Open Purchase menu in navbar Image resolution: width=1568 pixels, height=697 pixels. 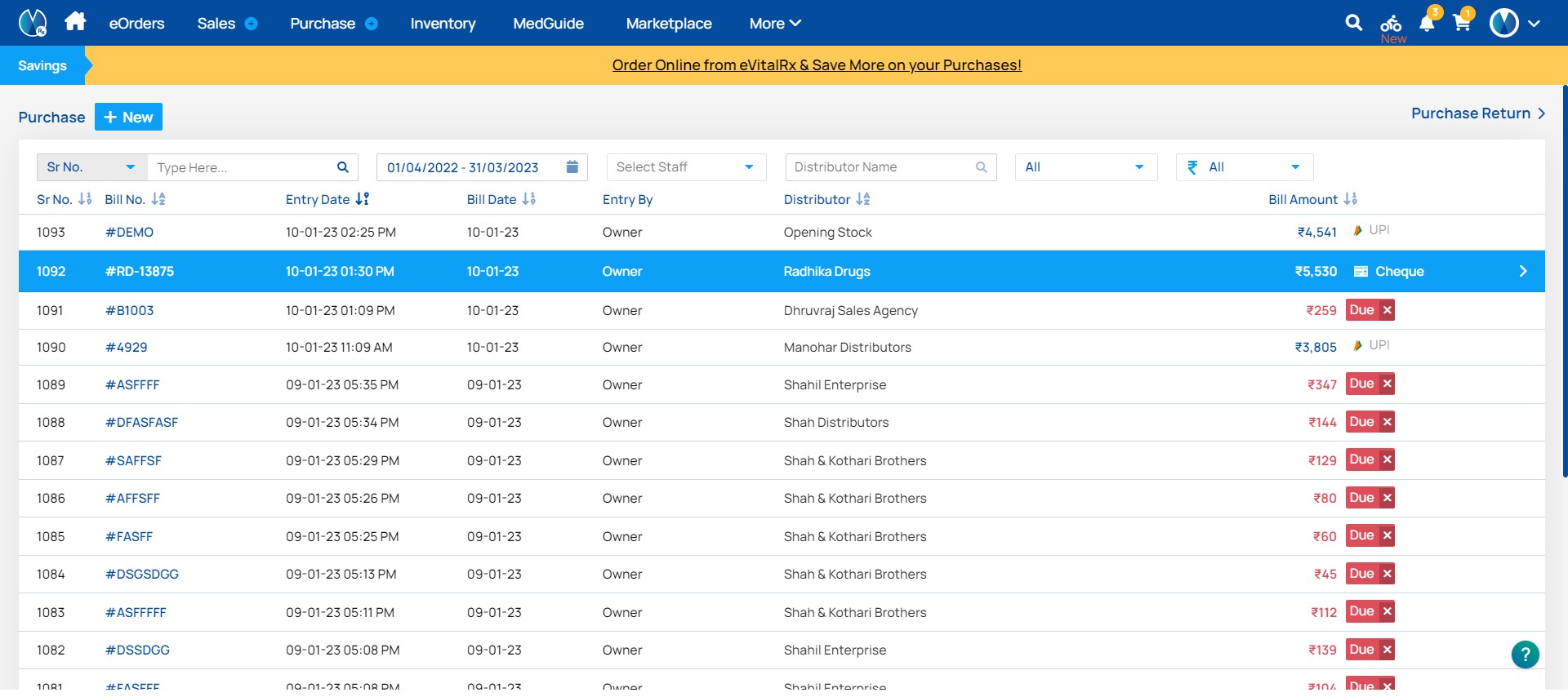[323, 24]
